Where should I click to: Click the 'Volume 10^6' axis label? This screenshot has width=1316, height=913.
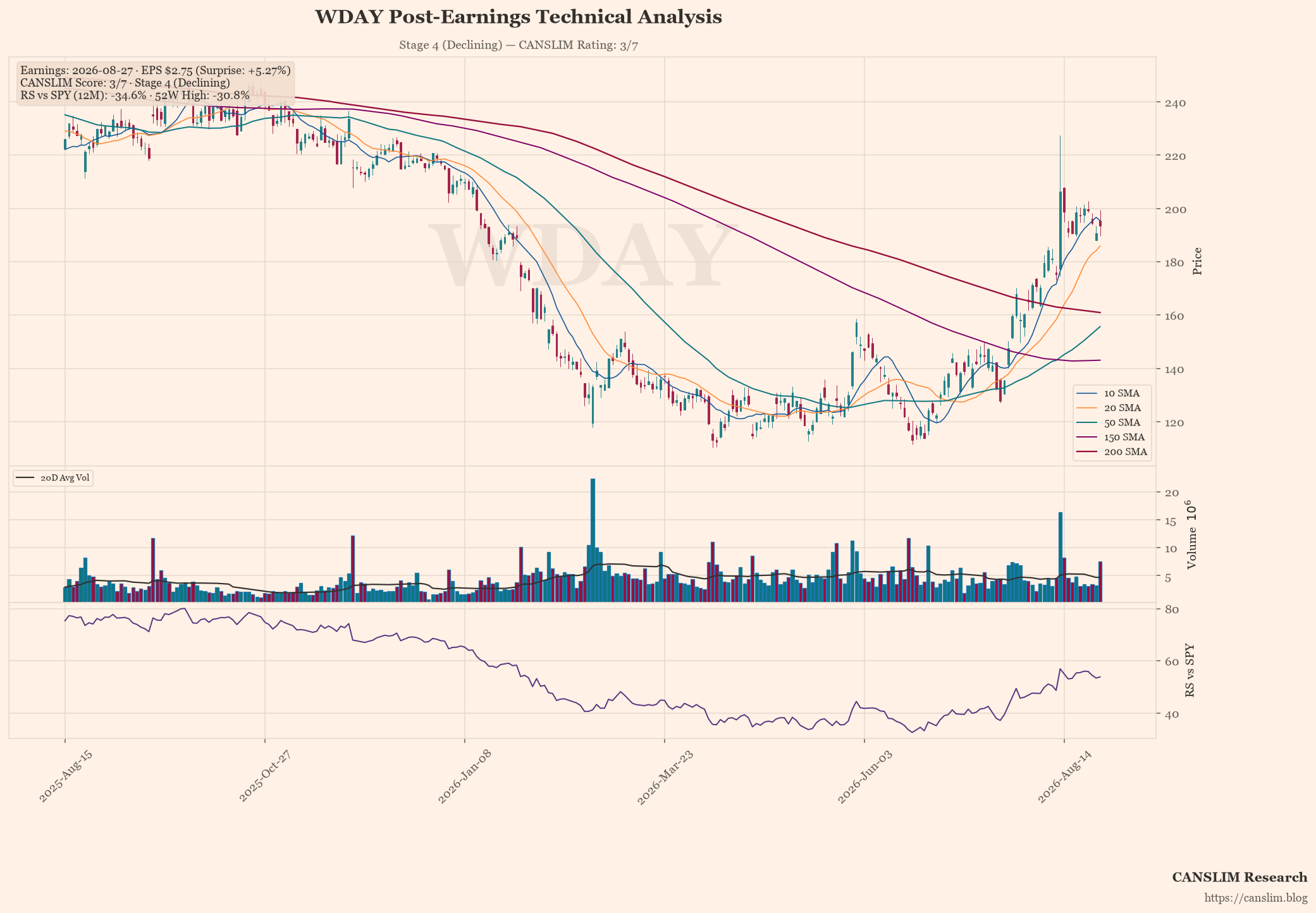click(x=1191, y=535)
